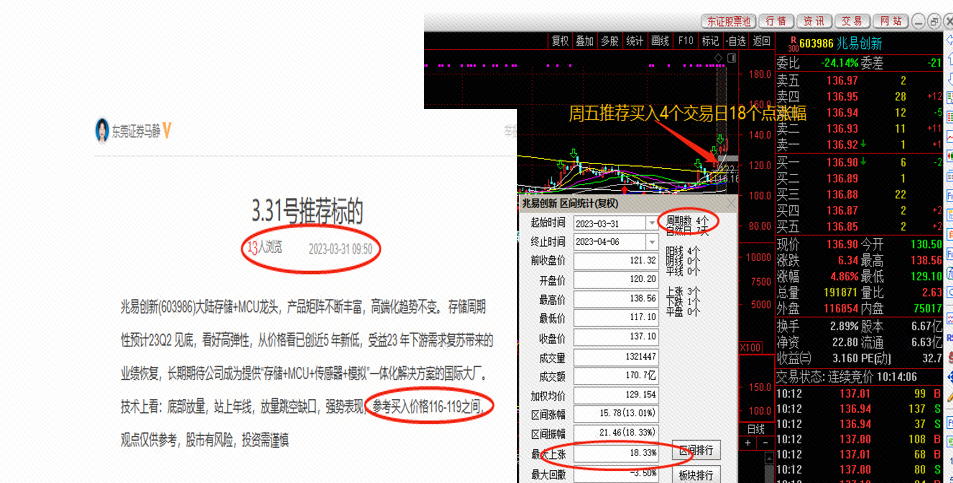
Task: Click the 前收盘价 field 121.32
Action: click(616, 261)
